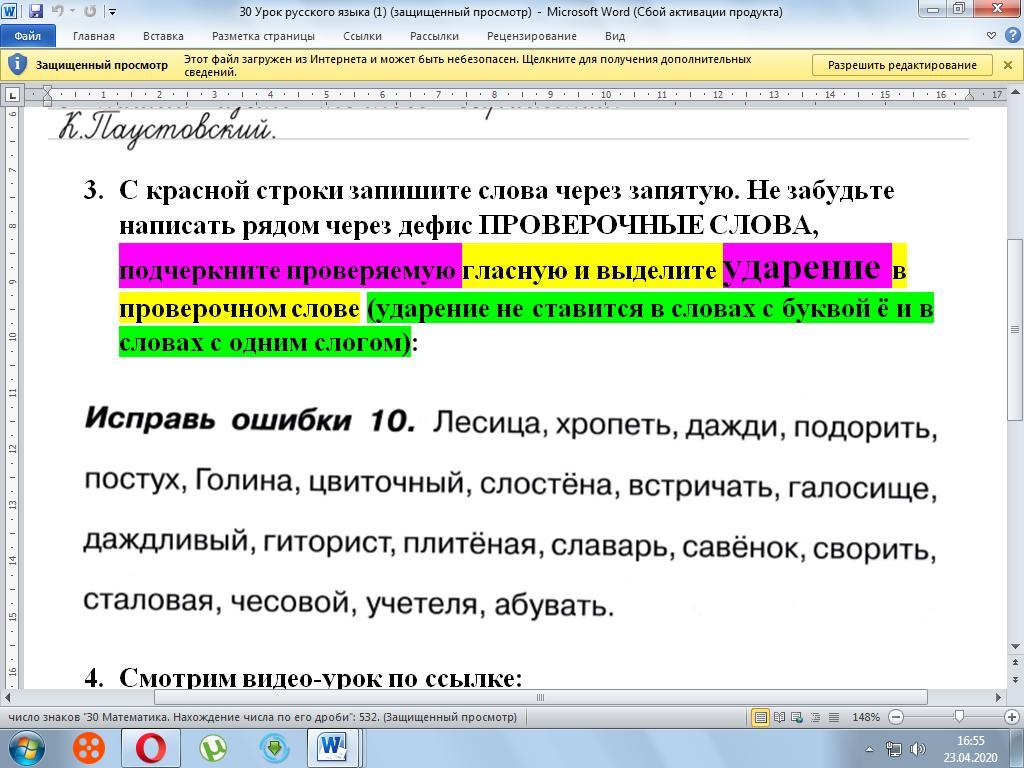Click the word абувать in exercise
Image resolution: width=1024 pixels, height=768 pixels.
(x=551, y=606)
